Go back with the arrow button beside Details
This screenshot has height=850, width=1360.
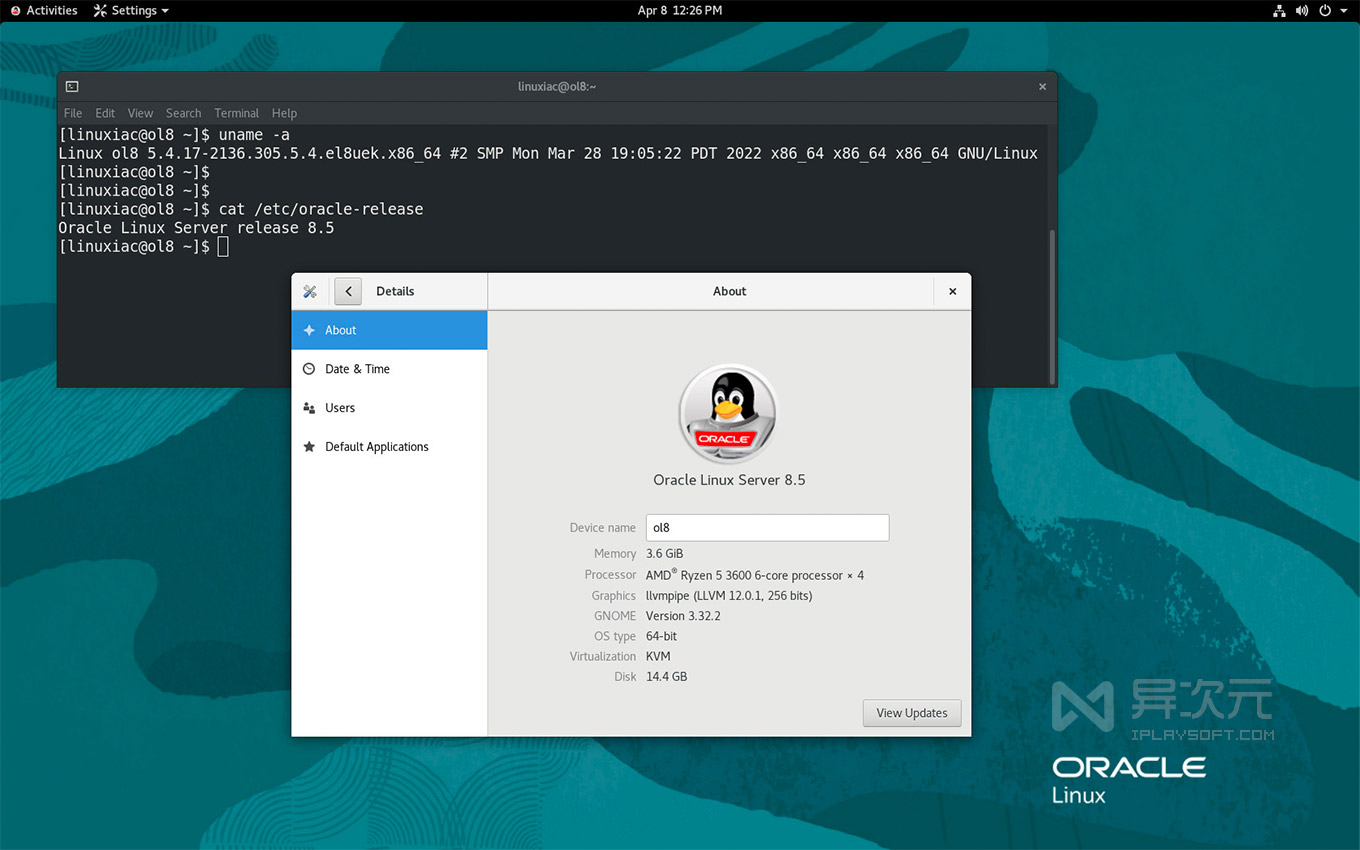348,292
